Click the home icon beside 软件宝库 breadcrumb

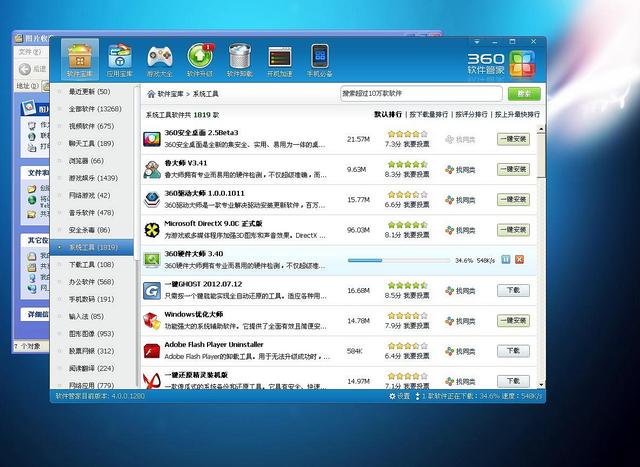coord(151,94)
